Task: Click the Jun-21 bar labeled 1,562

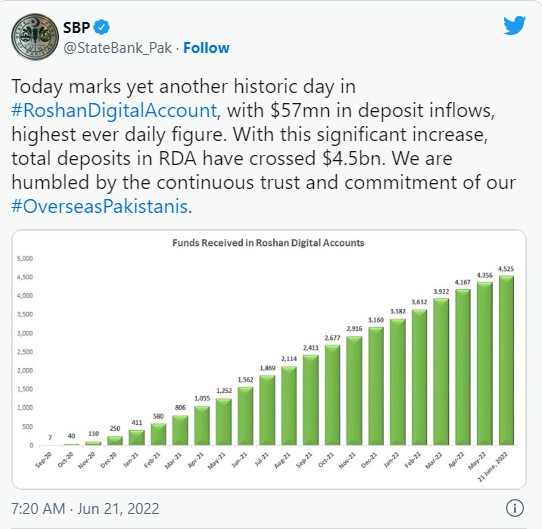Action: [x=246, y=416]
